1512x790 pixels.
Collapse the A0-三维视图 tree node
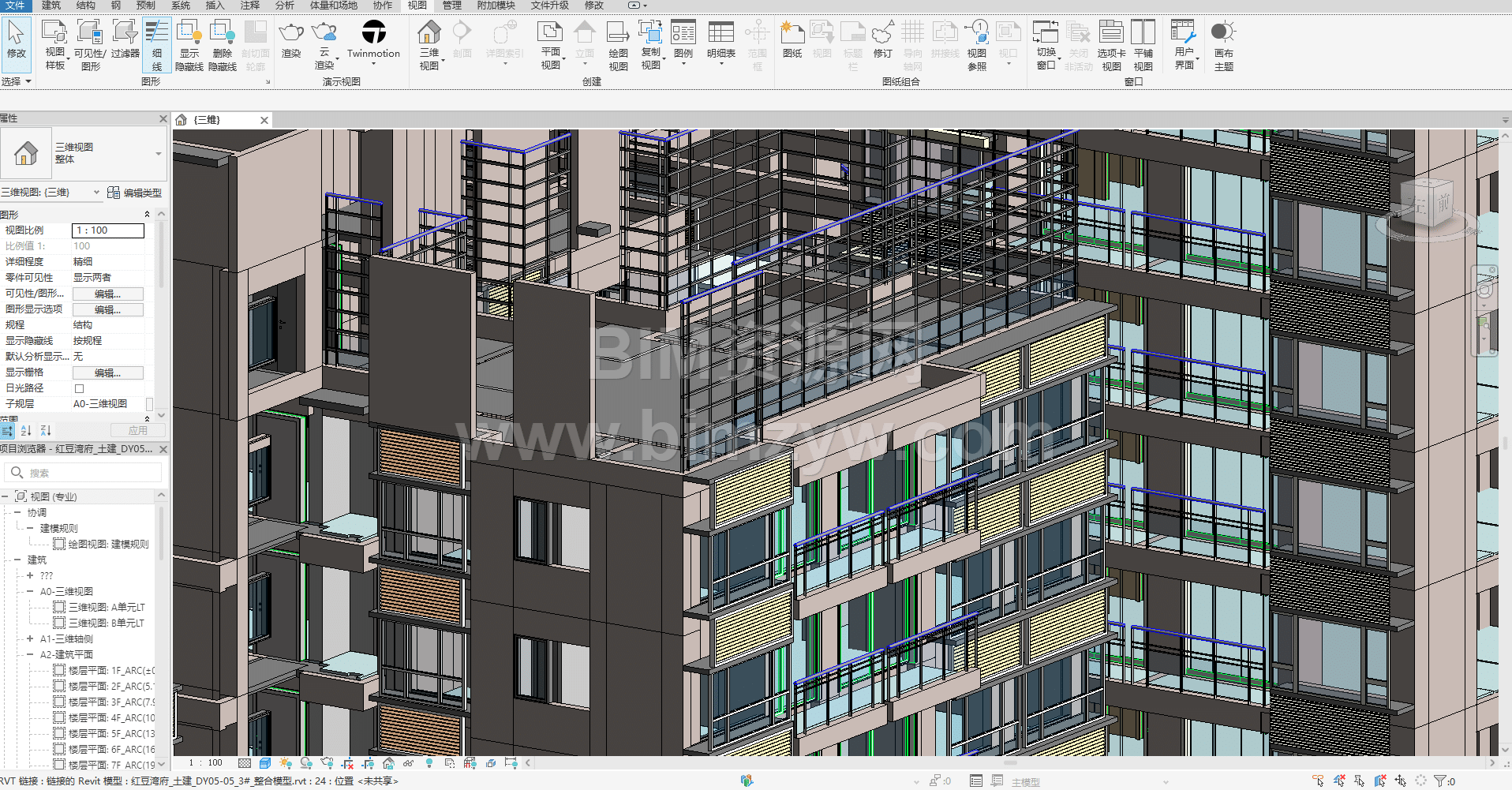(30, 591)
